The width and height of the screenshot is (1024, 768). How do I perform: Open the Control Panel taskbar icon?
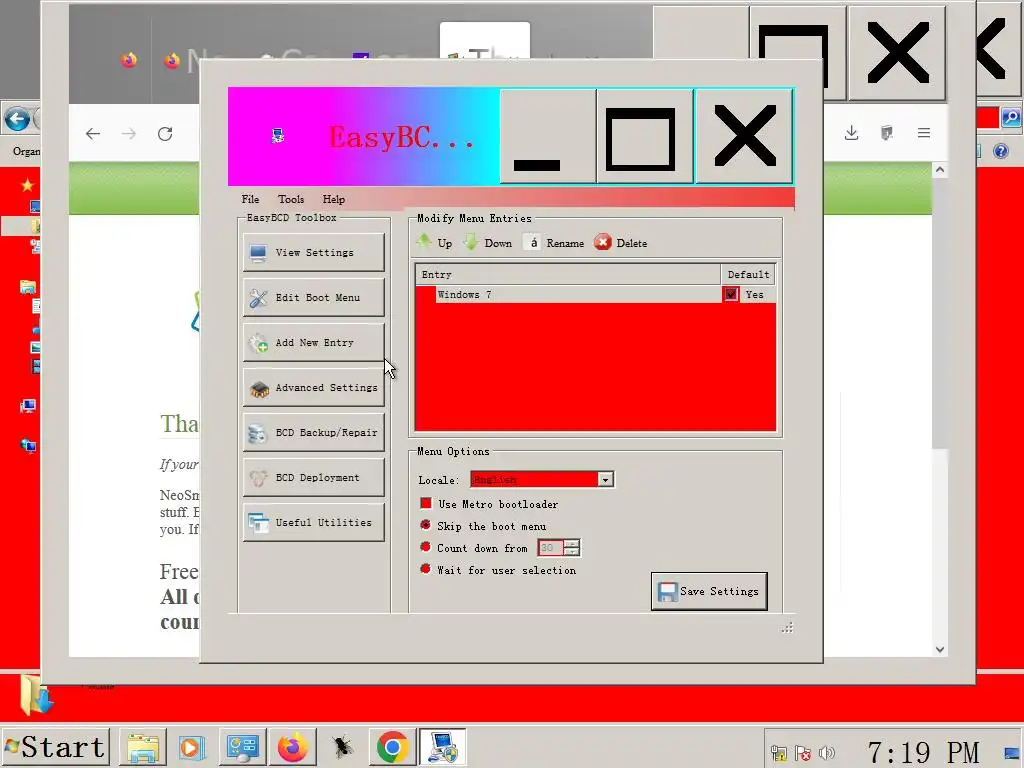[x=242, y=748]
